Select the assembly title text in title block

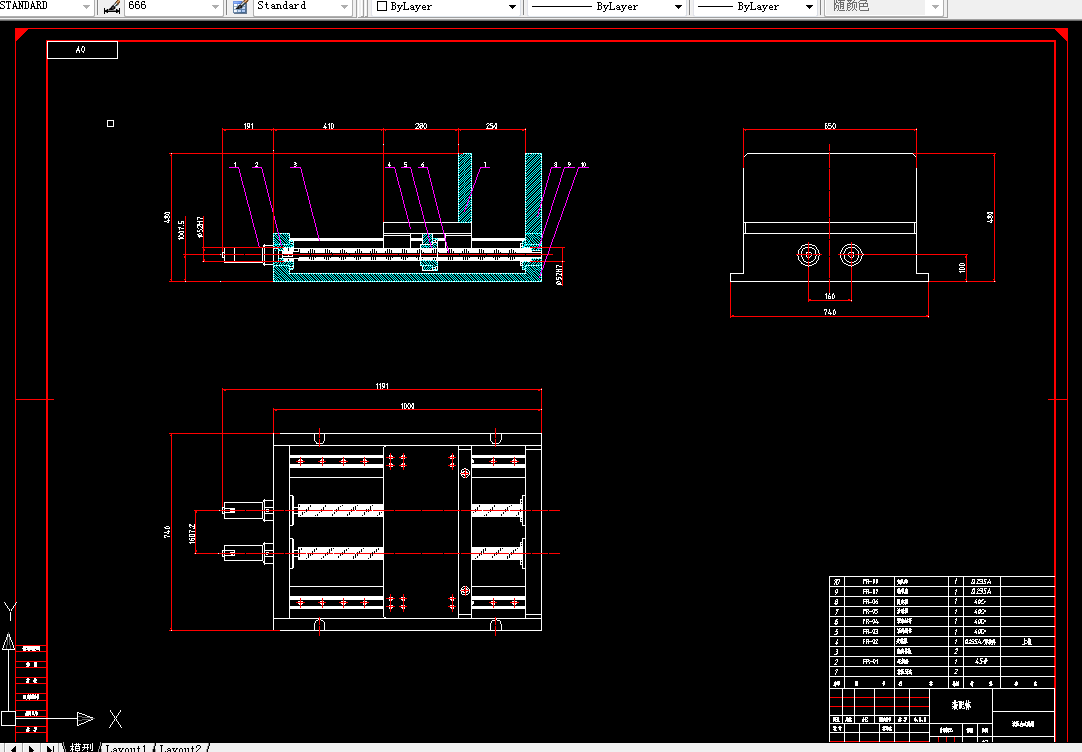(x=961, y=705)
